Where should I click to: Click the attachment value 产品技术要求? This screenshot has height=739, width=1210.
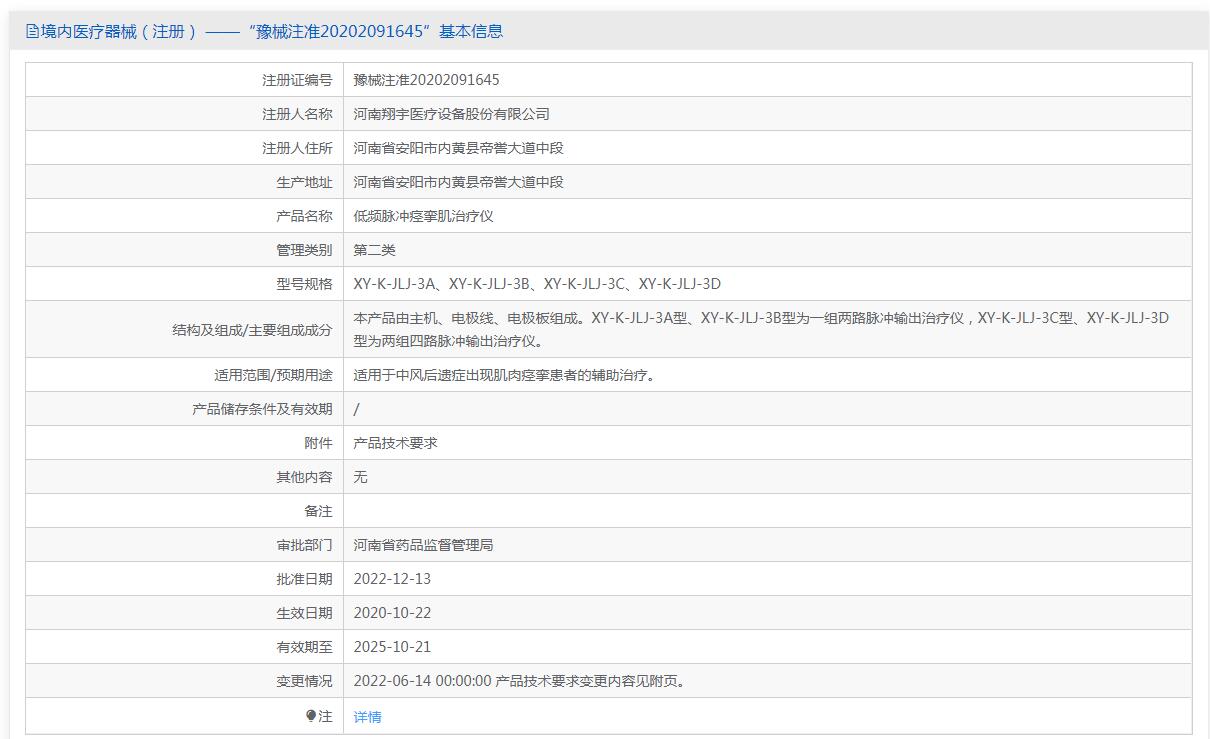coord(395,443)
